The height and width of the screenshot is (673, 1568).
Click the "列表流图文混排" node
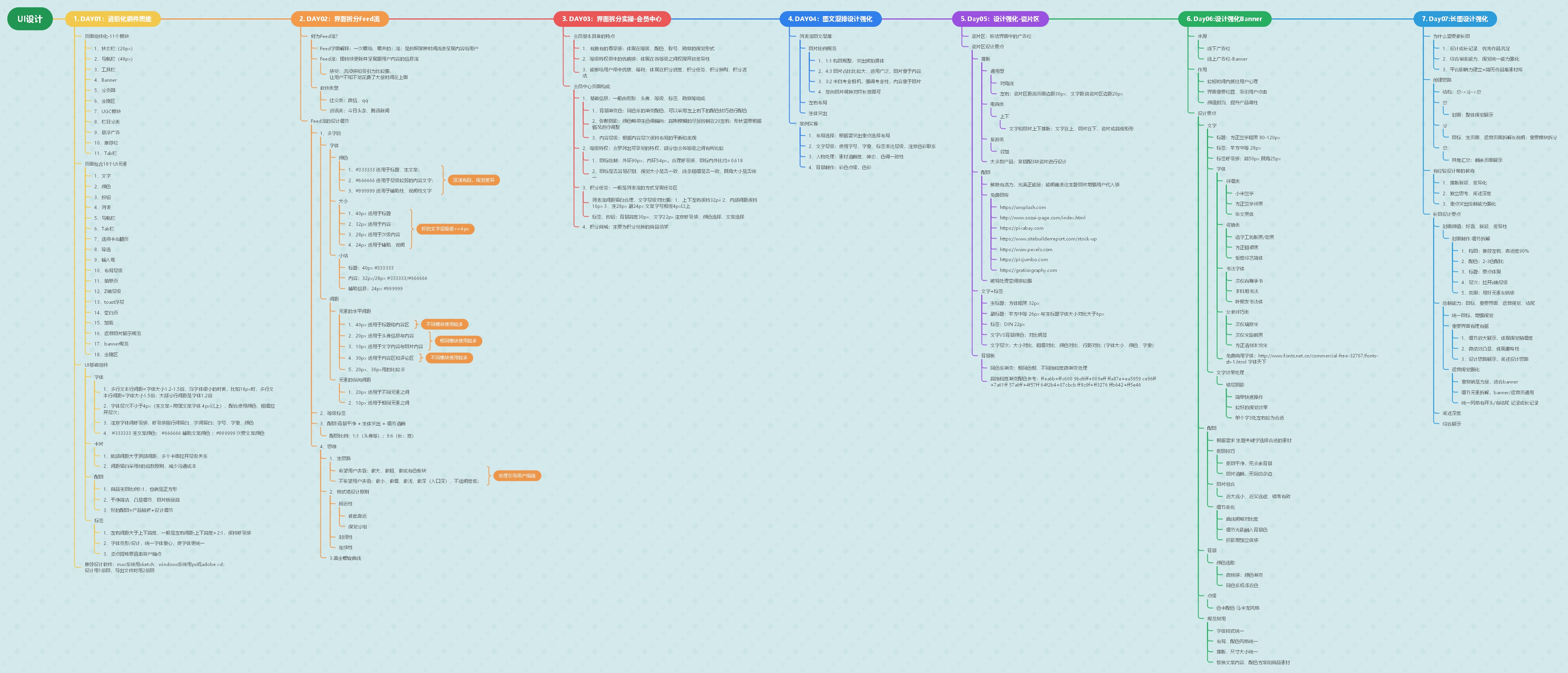tap(815, 36)
